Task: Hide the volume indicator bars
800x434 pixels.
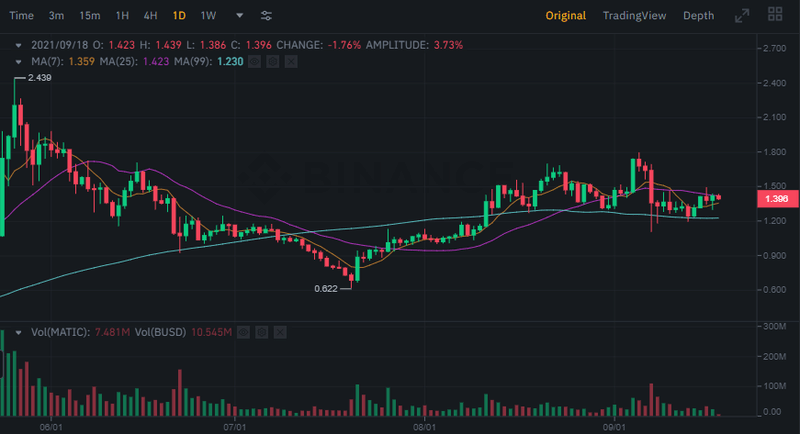Action: [244, 331]
